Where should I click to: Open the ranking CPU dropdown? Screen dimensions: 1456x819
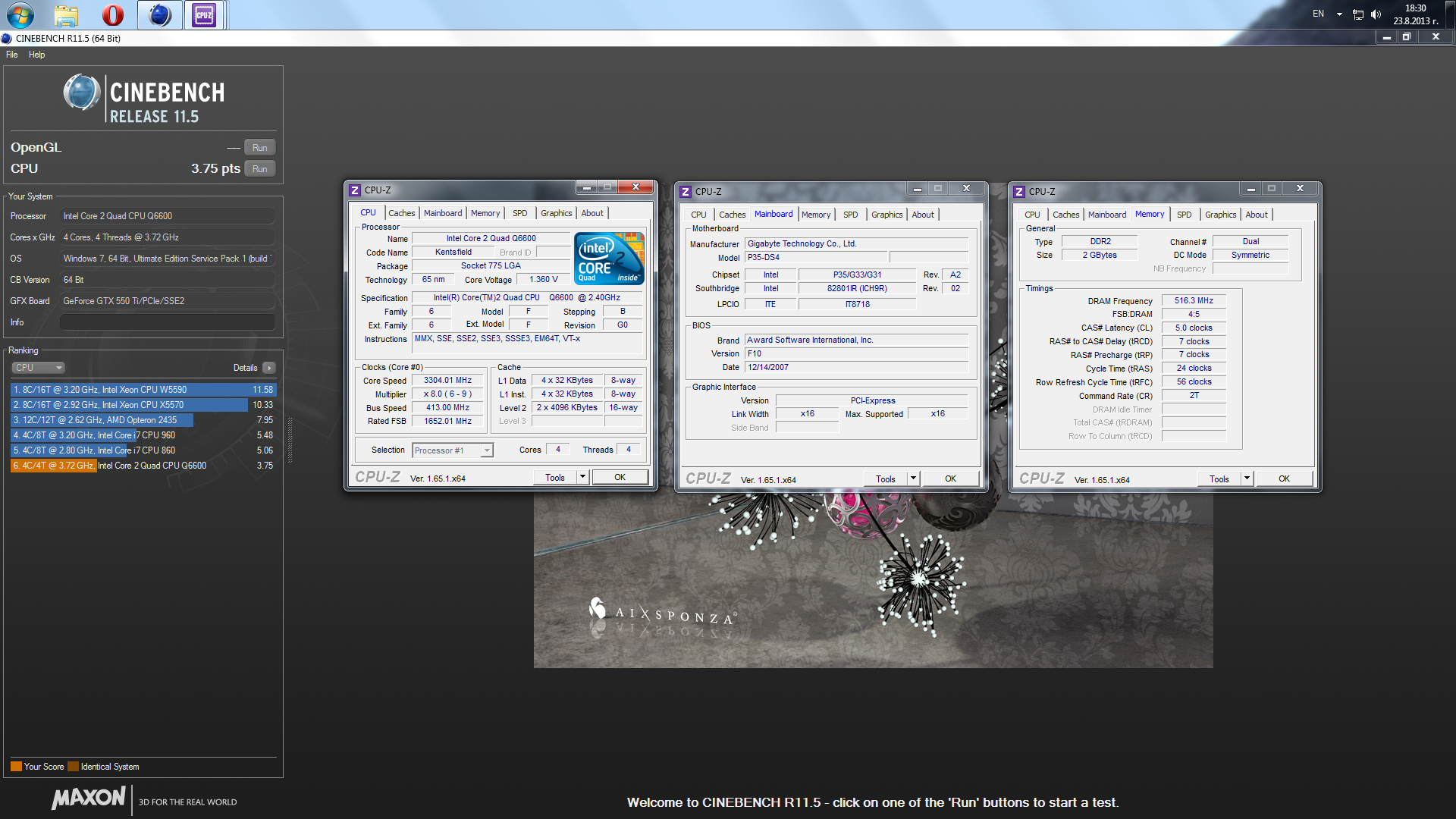(x=38, y=368)
